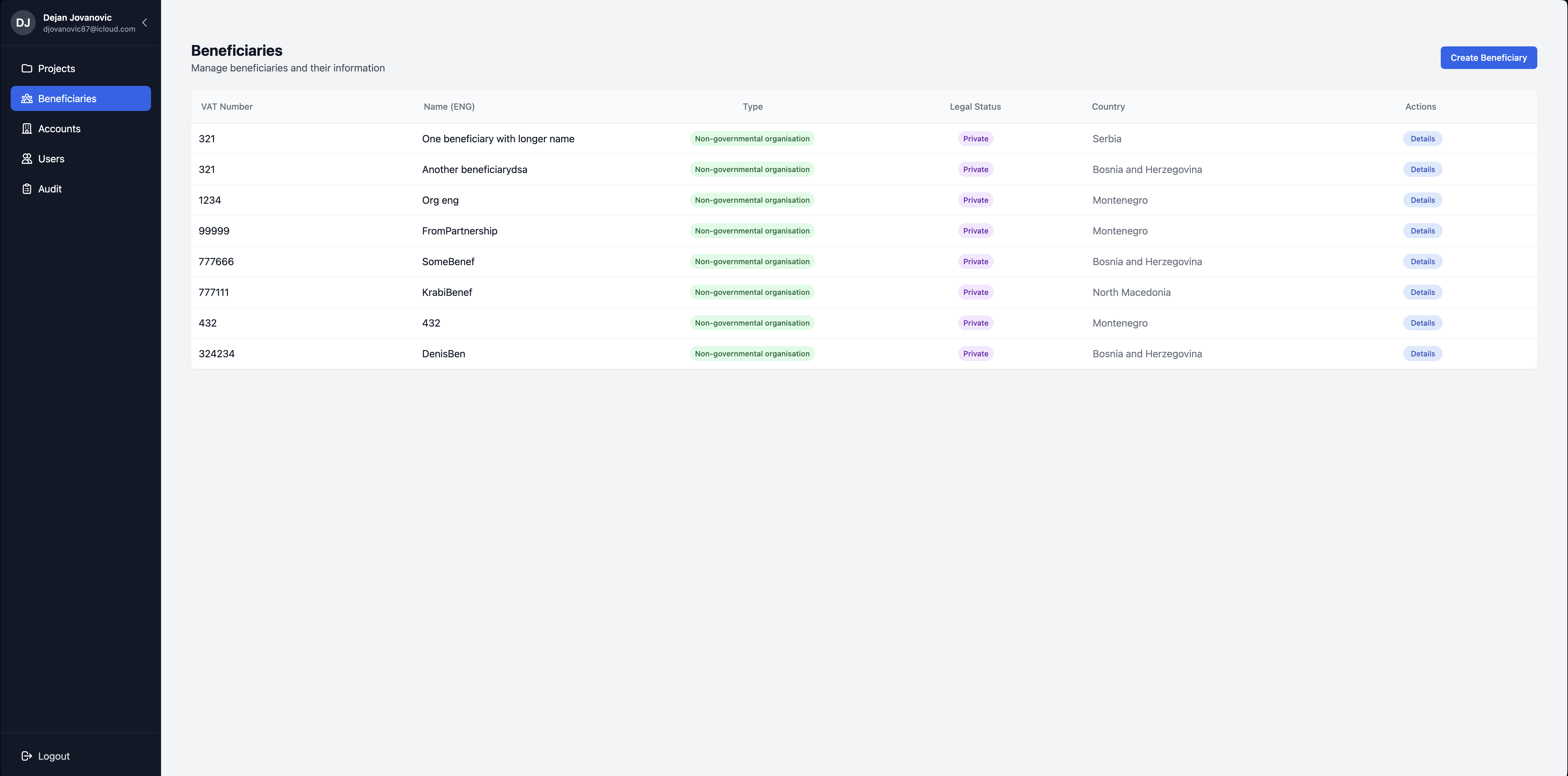The height and width of the screenshot is (776, 1568).
Task: Click the Logout arrow icon
Action: click(27, 756)
